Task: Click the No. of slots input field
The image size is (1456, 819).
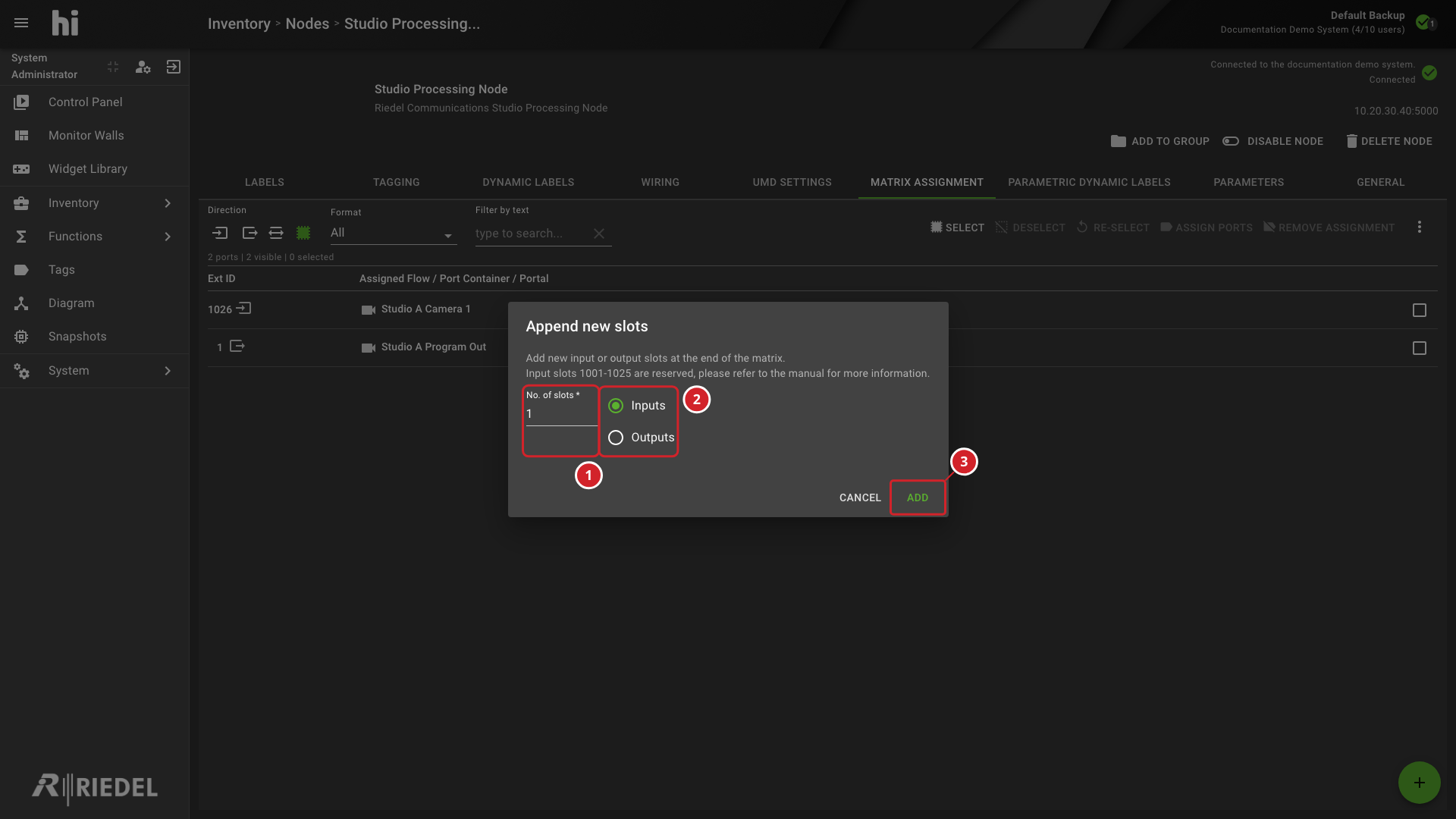Action: tap(561, 414)
